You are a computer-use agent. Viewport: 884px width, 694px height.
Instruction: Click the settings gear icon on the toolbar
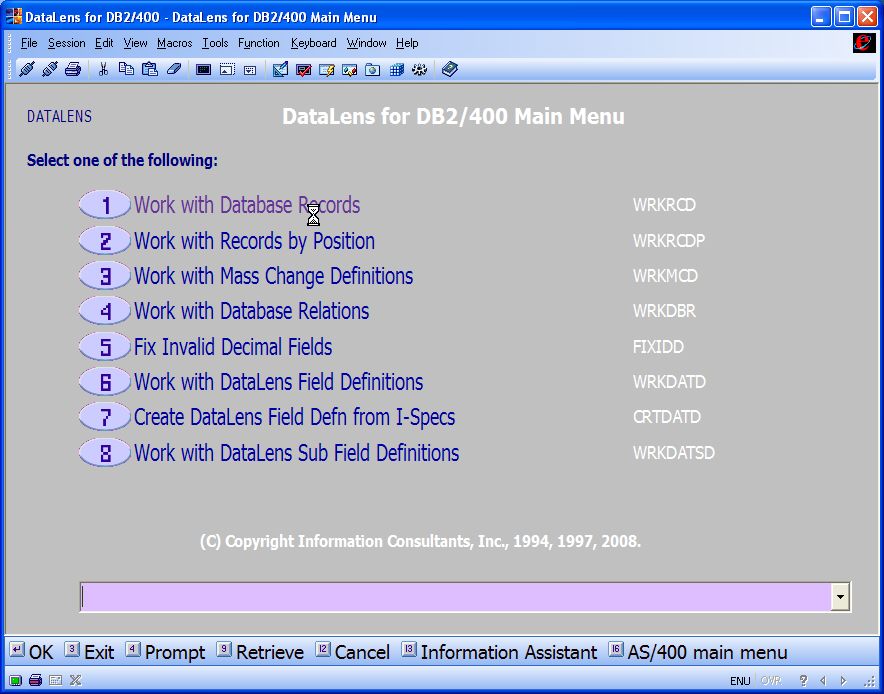point(419,69)
